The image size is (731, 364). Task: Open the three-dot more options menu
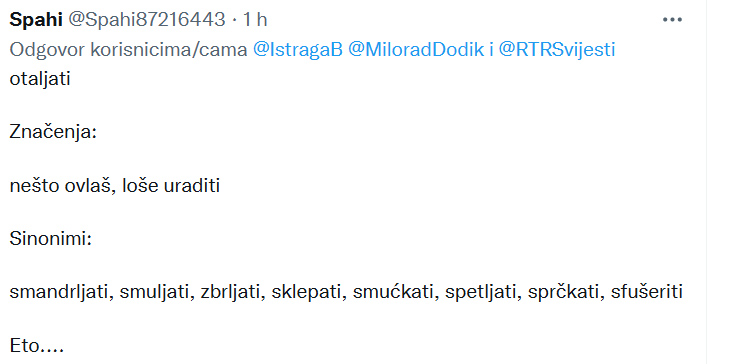click(x=672, y=20)
